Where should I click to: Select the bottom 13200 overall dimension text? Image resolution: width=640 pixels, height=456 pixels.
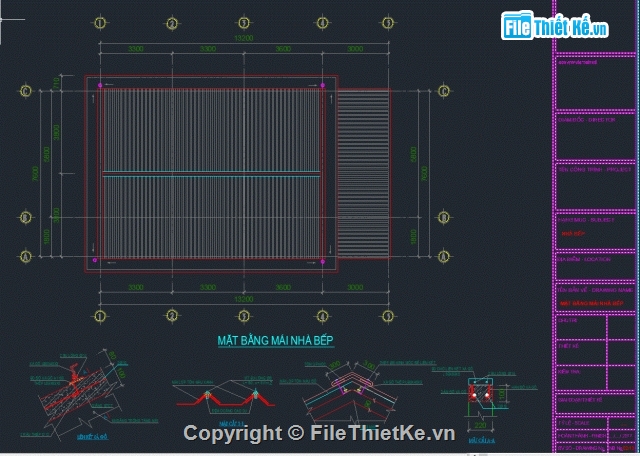click(244, 299)
